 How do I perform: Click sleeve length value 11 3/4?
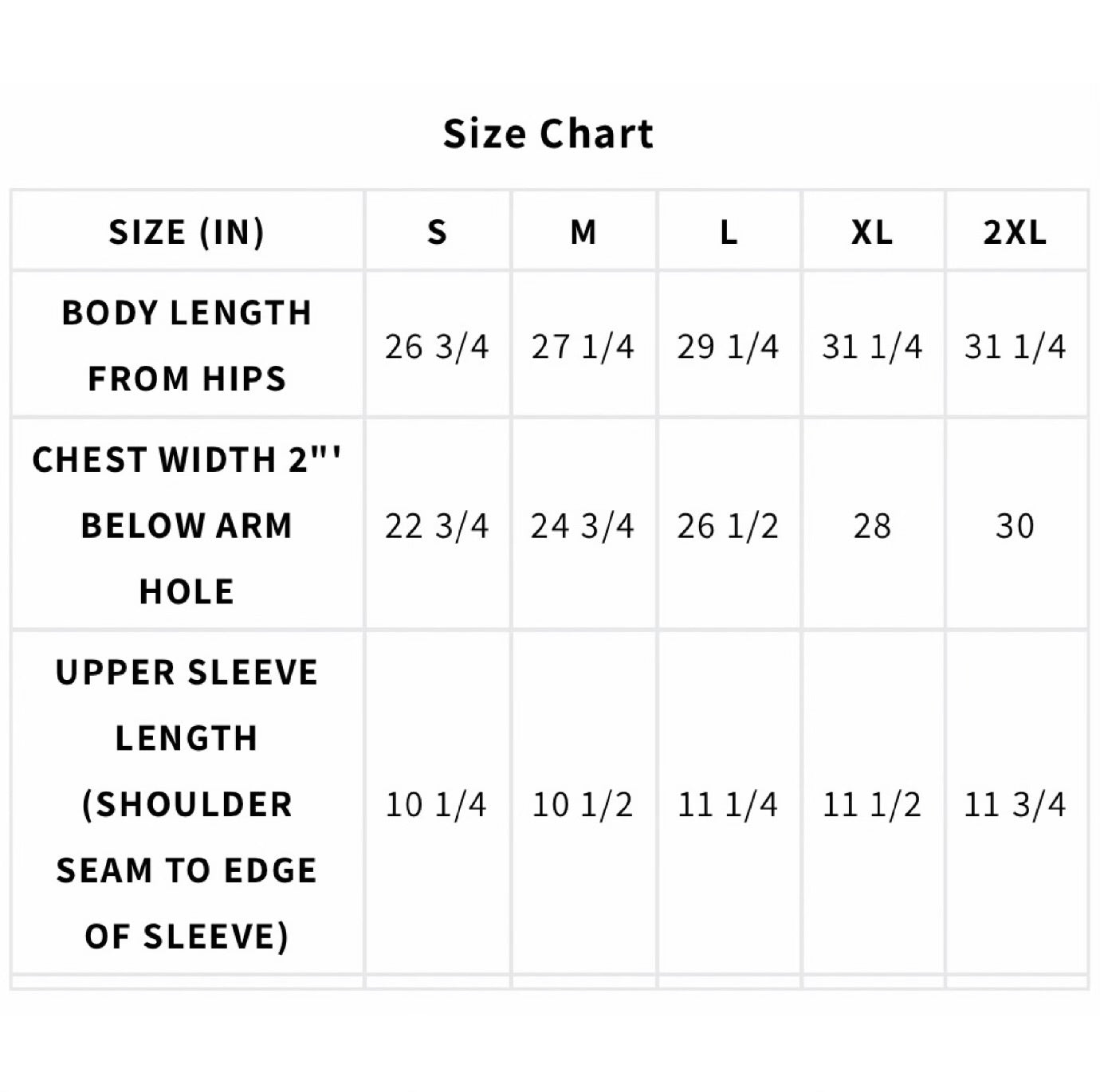click(1015, 804)
